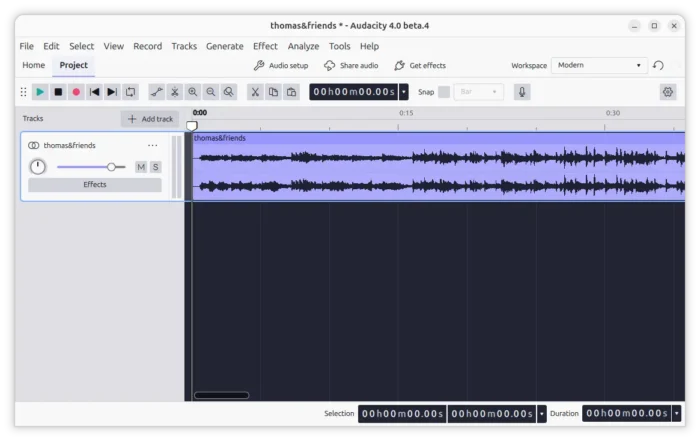Open the Analyze menu

(x=303, y=46)
